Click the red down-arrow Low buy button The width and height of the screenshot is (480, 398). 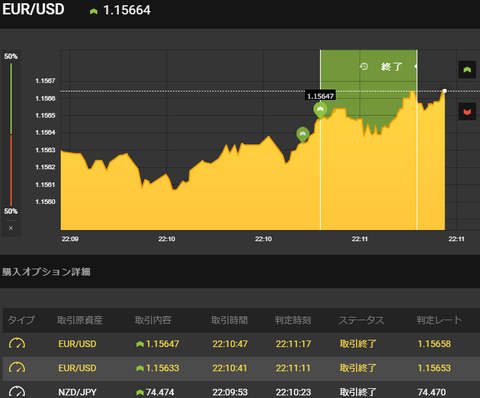pyautogui.click(x=467, y=111)
